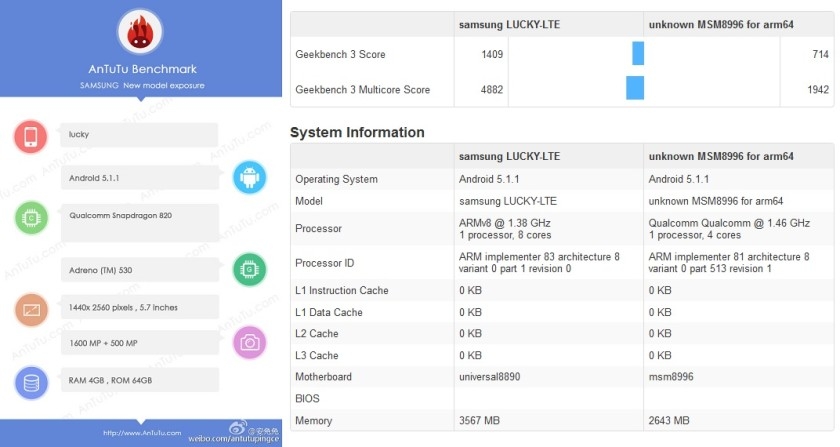Click the pink camera icon
The width and height of the screenshot is (840, 447).
pyautogui.click(x=249, y=342)
